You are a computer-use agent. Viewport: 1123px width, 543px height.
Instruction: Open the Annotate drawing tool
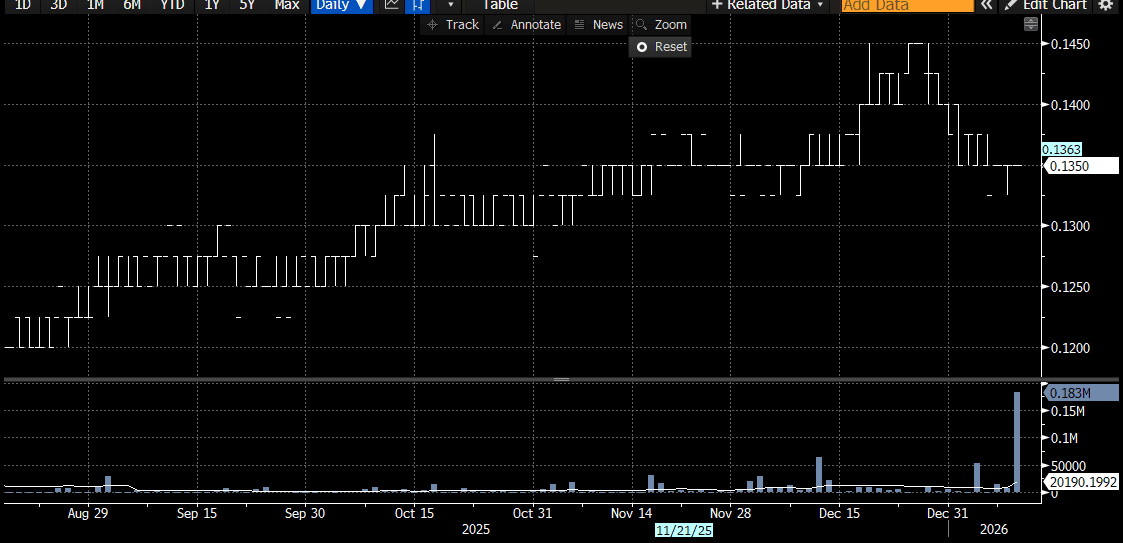[x=526, y=24]
